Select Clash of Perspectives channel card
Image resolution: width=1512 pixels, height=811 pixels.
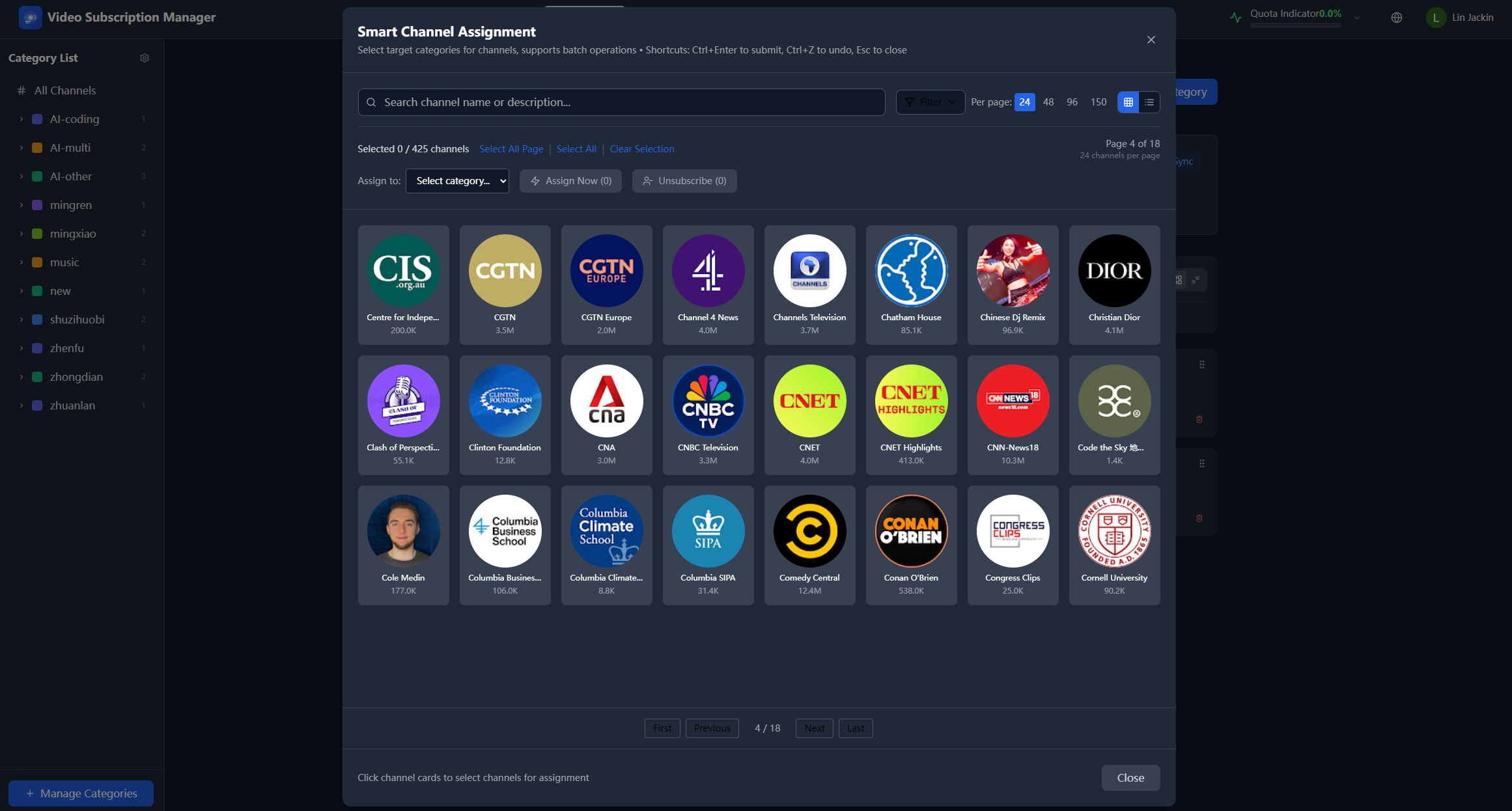404,415
